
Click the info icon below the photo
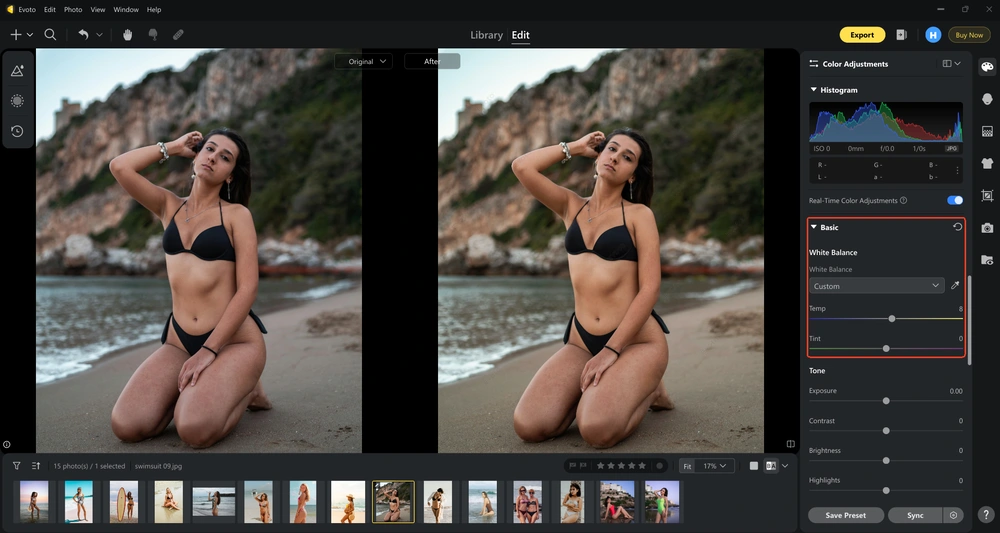coord(6,444)
